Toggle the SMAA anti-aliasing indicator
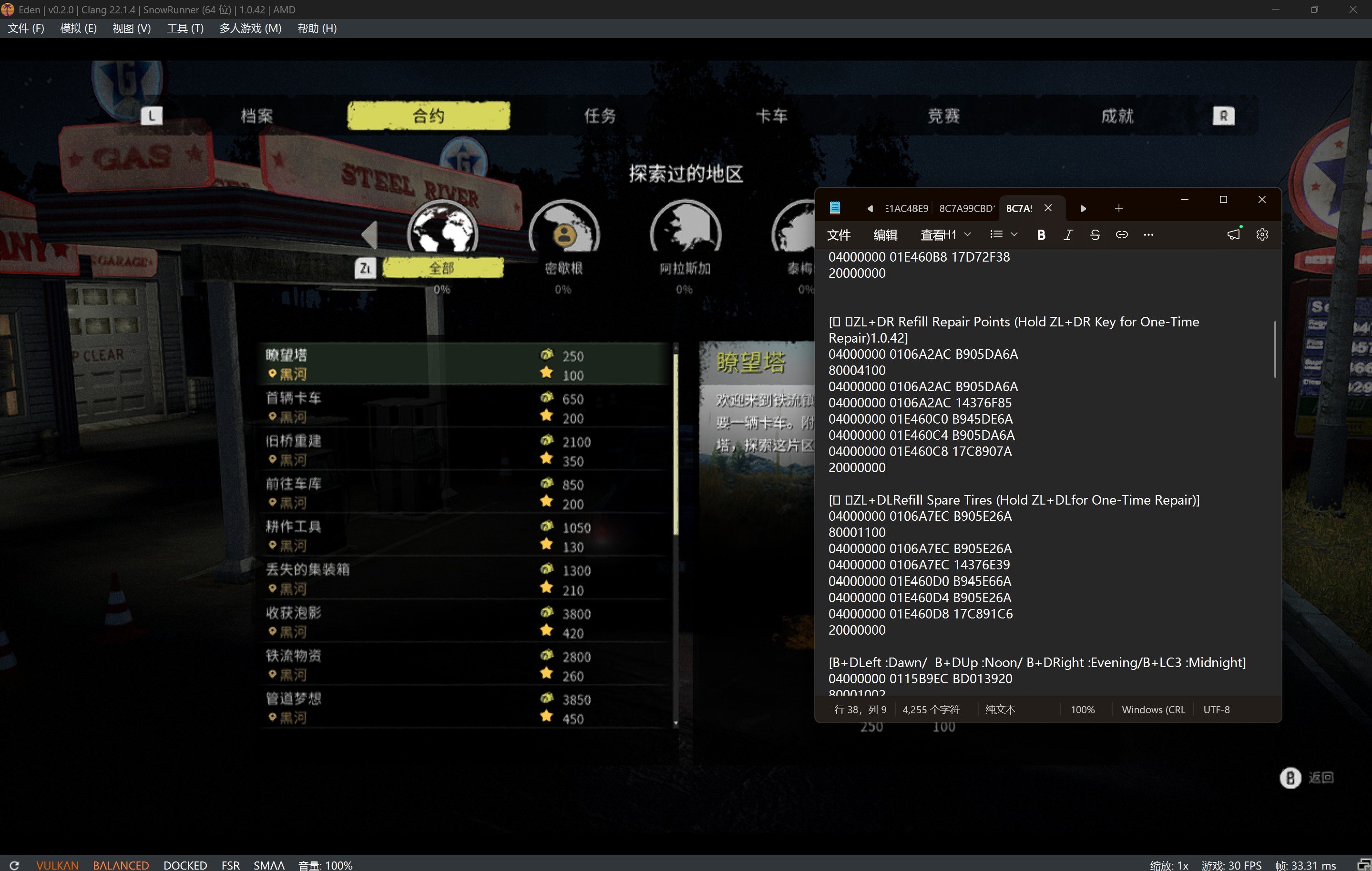This screenshot has height=871, width=1372. point(269,865)
